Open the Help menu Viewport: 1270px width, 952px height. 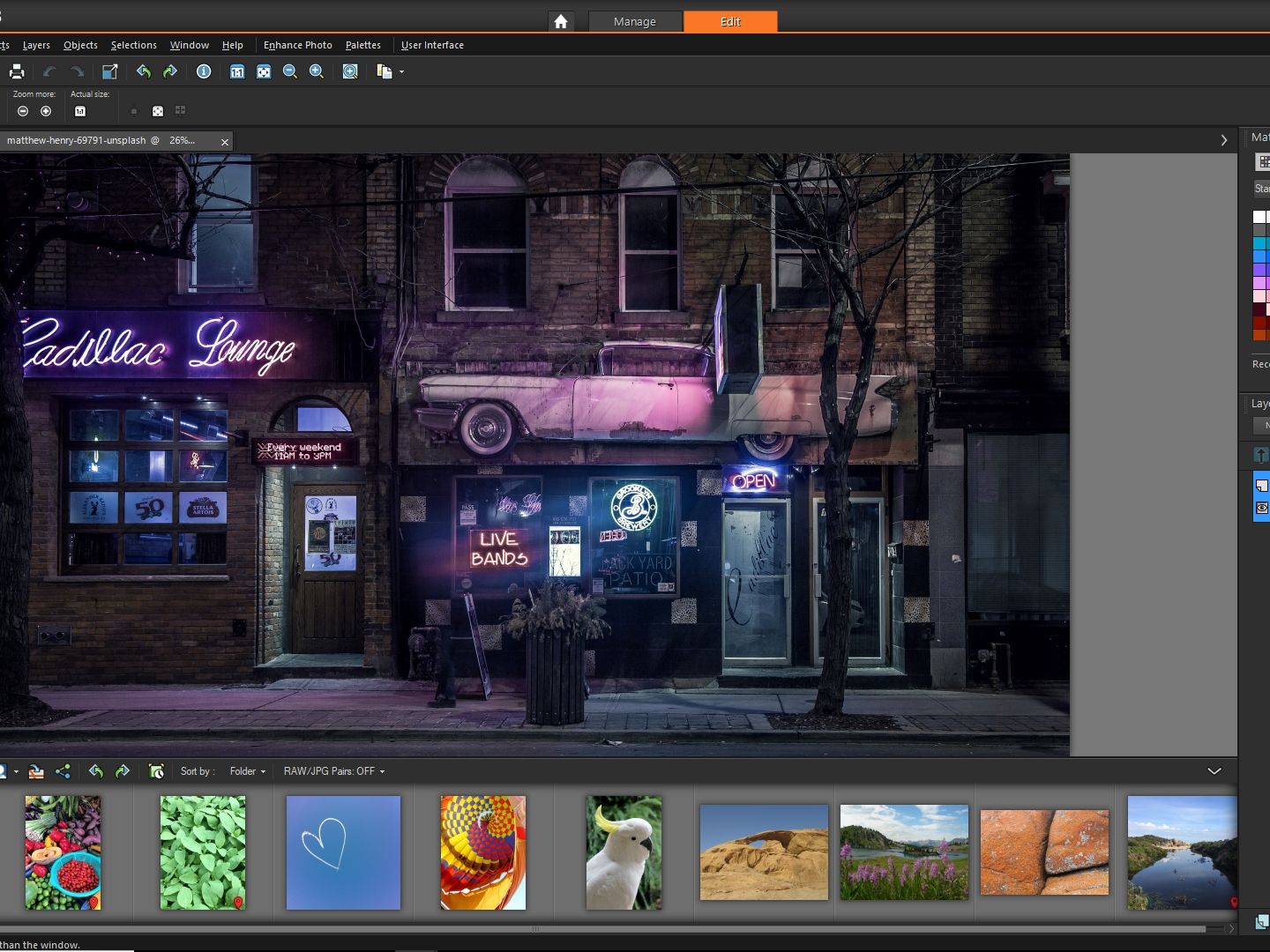(233, 45)
